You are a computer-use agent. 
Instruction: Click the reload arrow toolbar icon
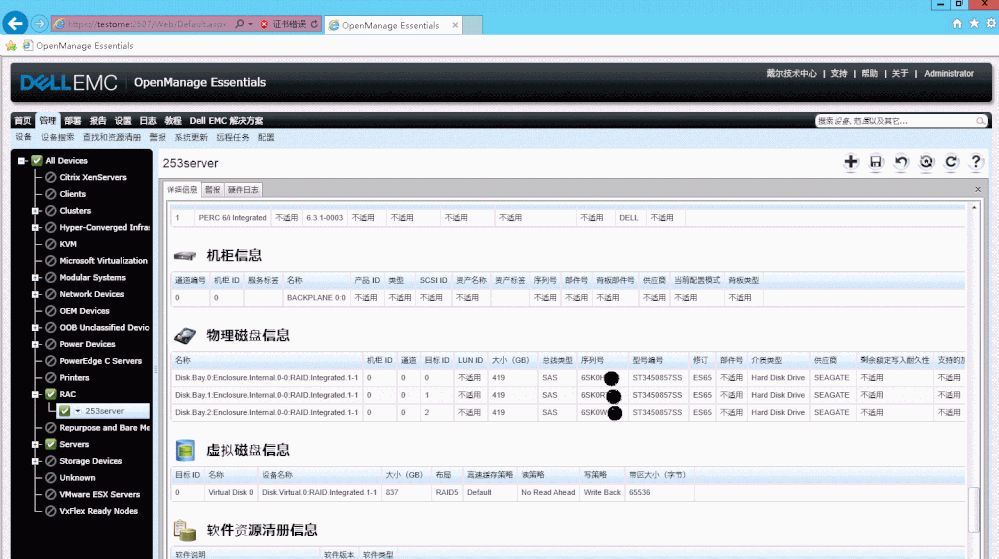pyautogui.click(x=951, y=162)
